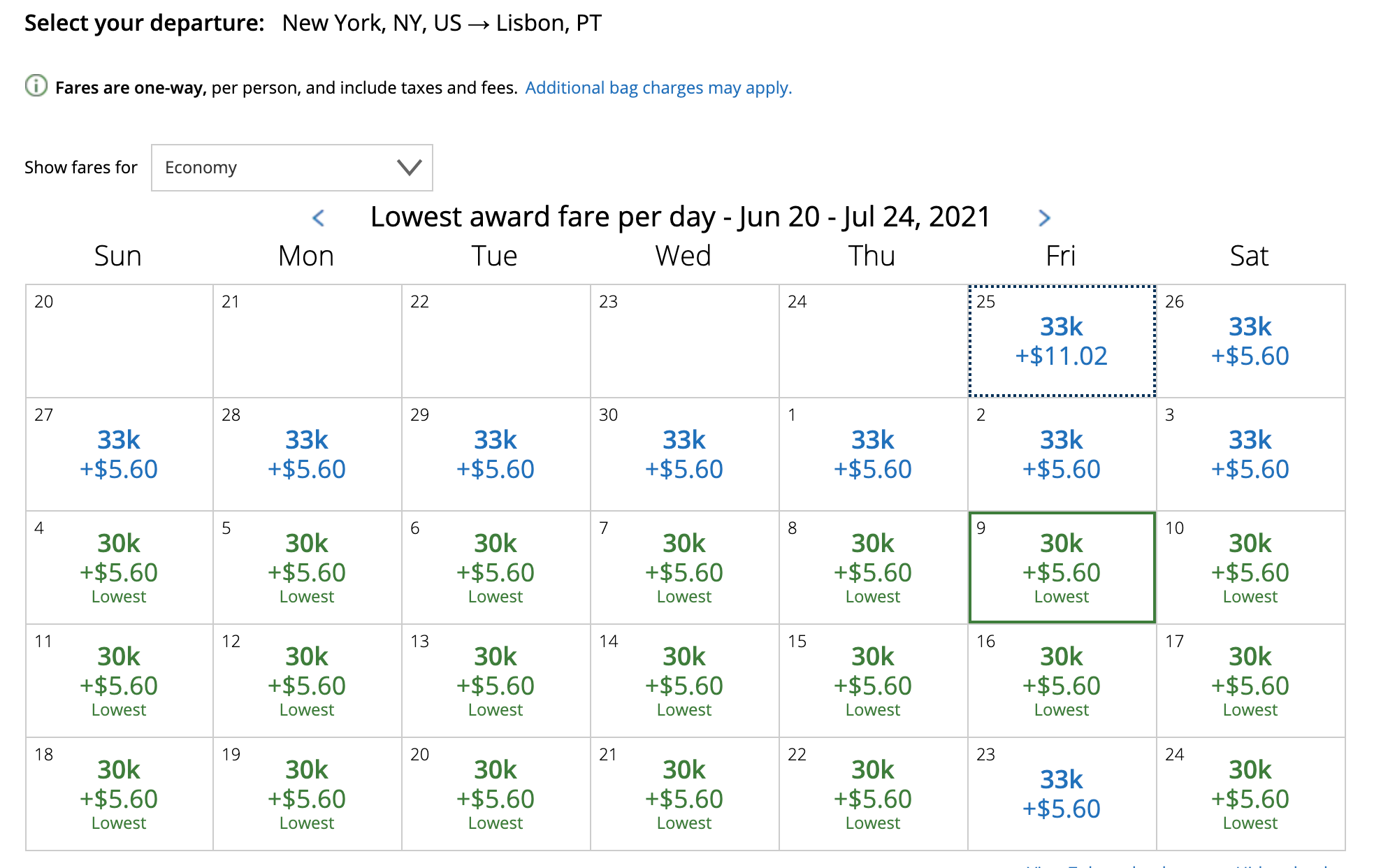Choose July 20 Tuesday lowest fare

tap(496, 794)
